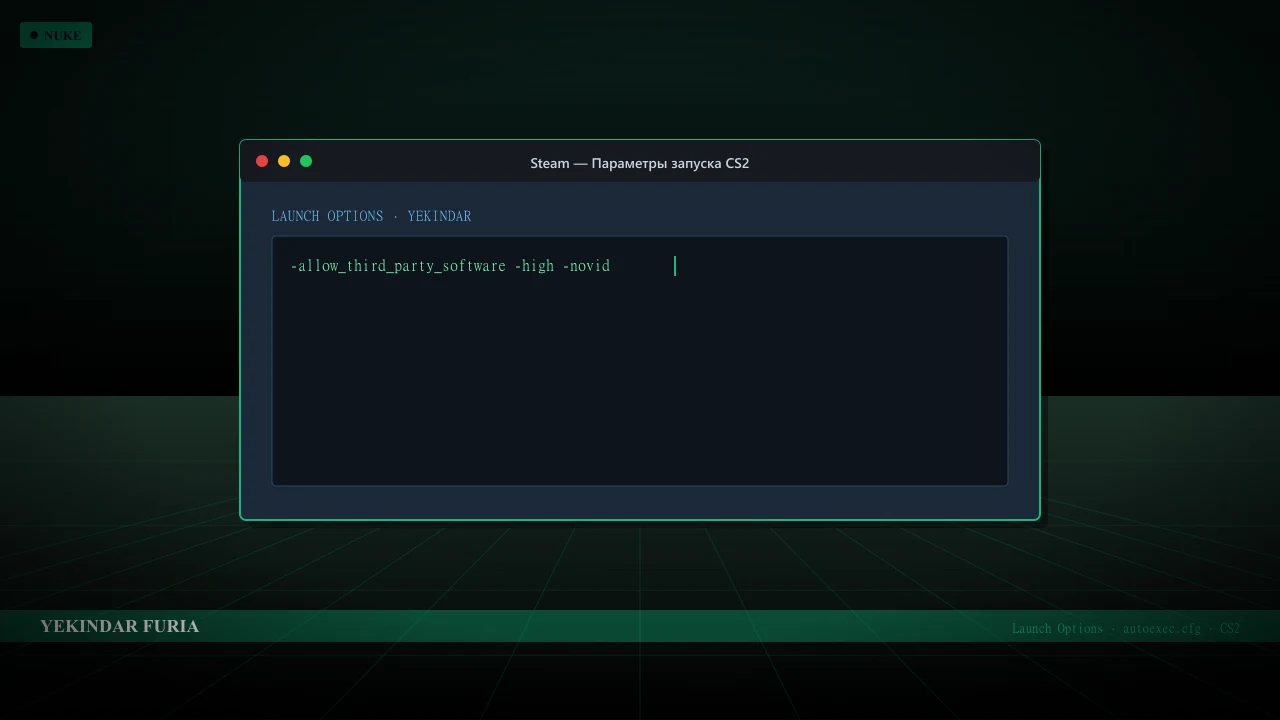Select the '-high' launch option text
Image resolution: width=1280 pixels, height=720 pixels.
tap(534, 266)
